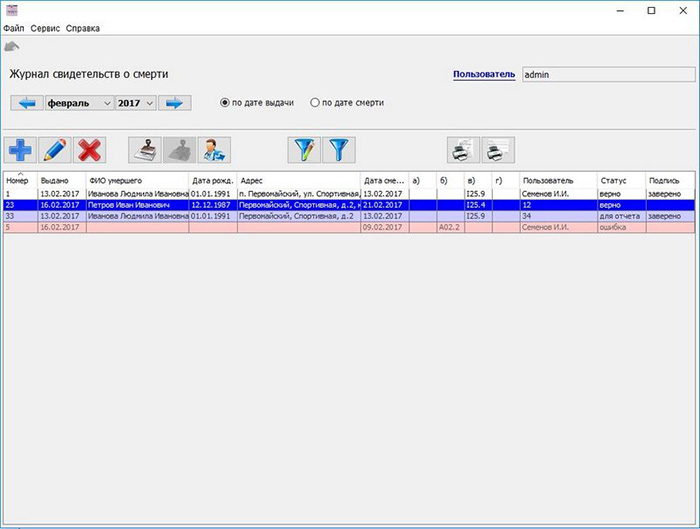Click the pencil edit record icon
This screenshot has height=529, width=700.
pyautogui.click(x=55, y=150)
